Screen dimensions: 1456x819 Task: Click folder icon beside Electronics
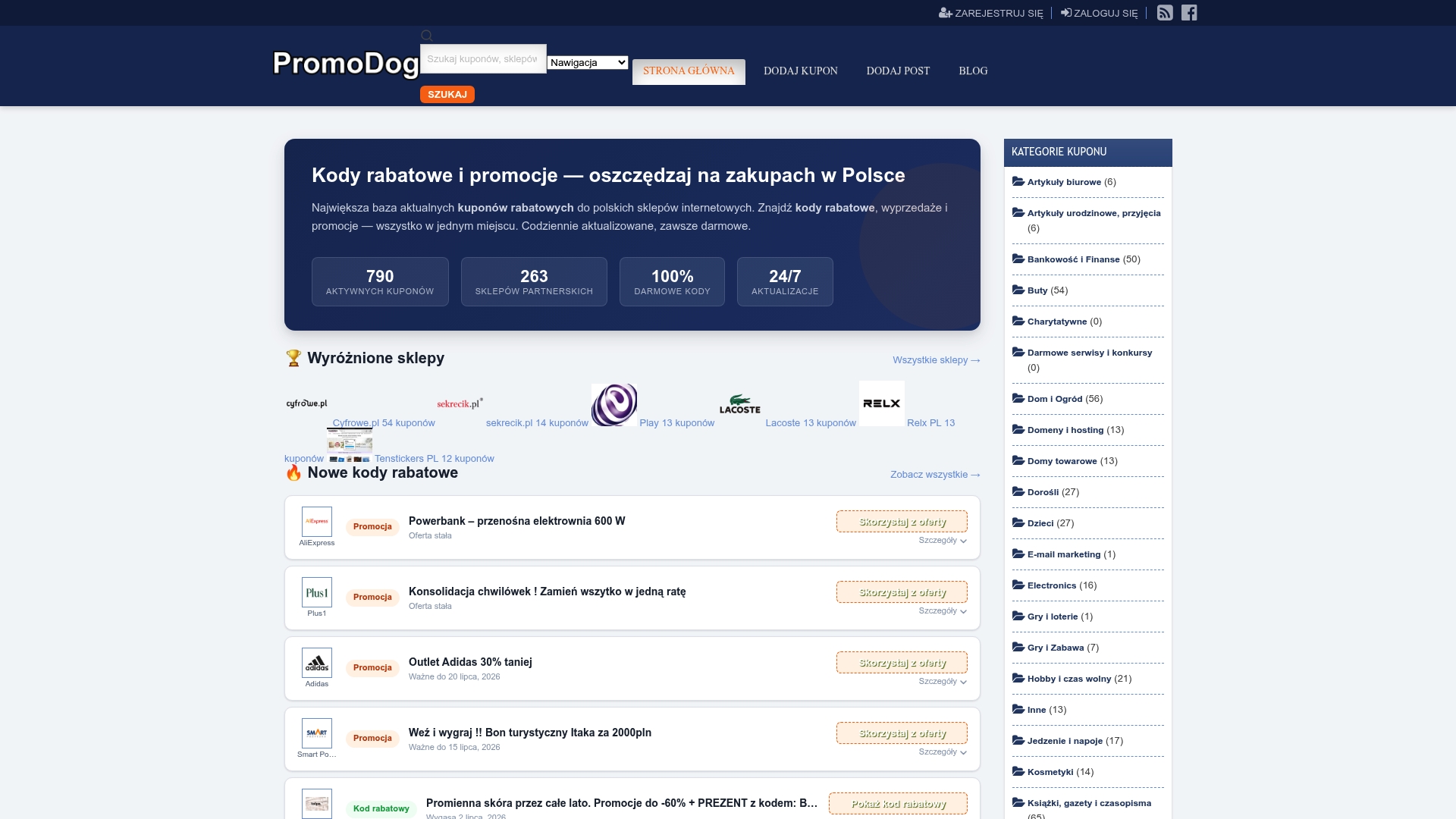[x=1018, y=585]
